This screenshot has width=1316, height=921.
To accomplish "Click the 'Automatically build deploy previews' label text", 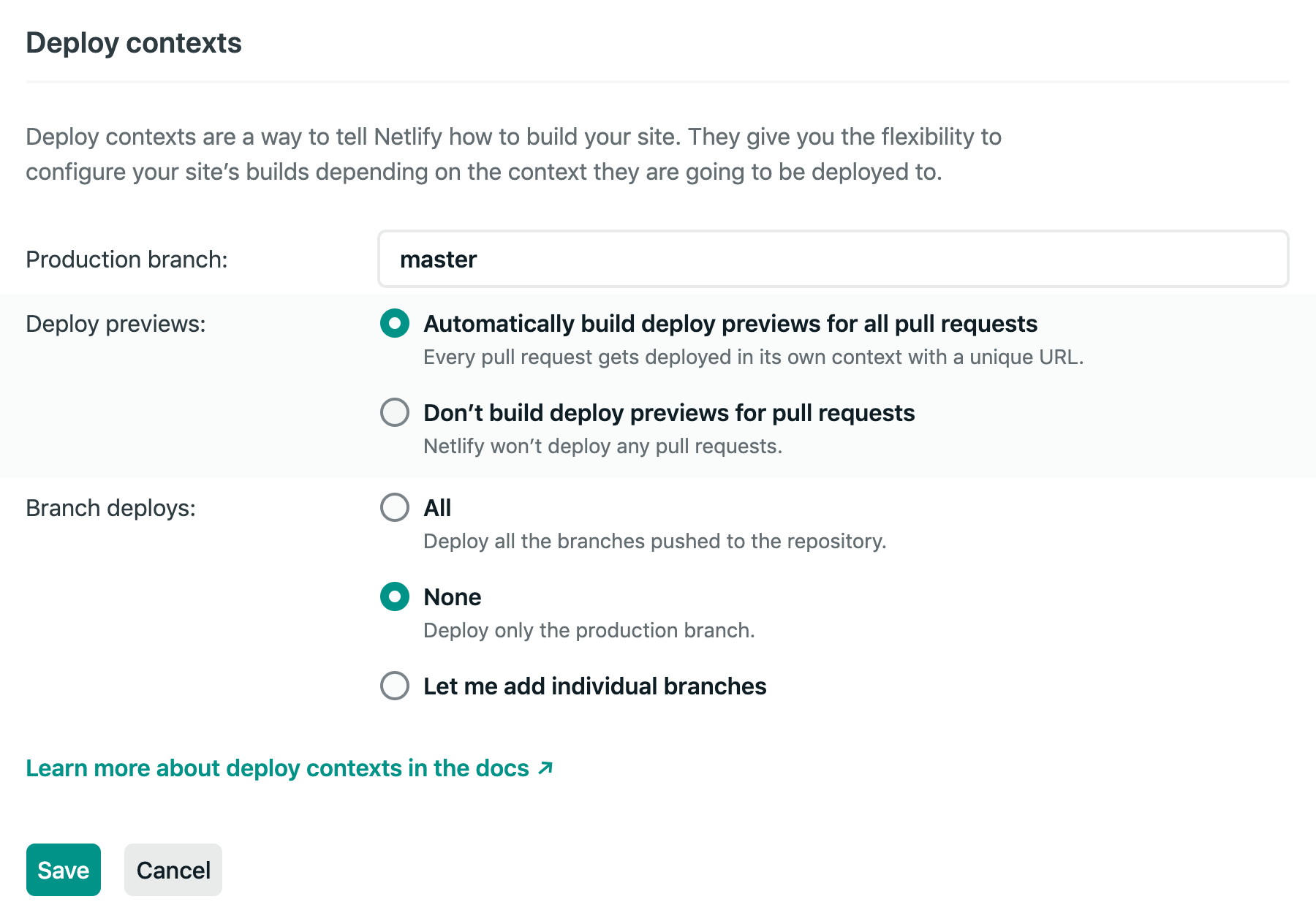I will coord(730,324).
